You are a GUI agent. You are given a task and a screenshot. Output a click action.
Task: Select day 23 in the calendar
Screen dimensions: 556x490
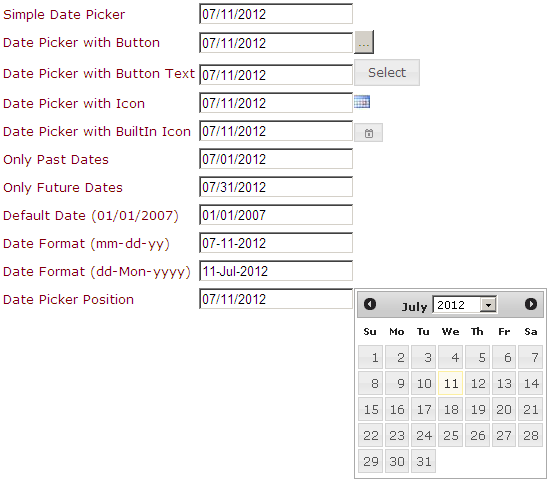click(397, 435)
